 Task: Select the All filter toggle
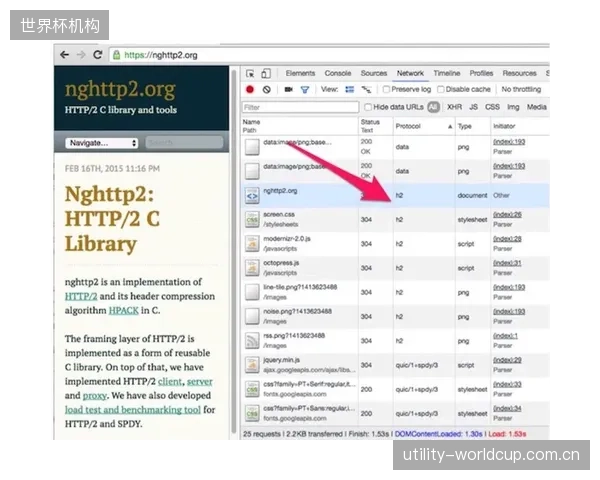pos(434,107)
